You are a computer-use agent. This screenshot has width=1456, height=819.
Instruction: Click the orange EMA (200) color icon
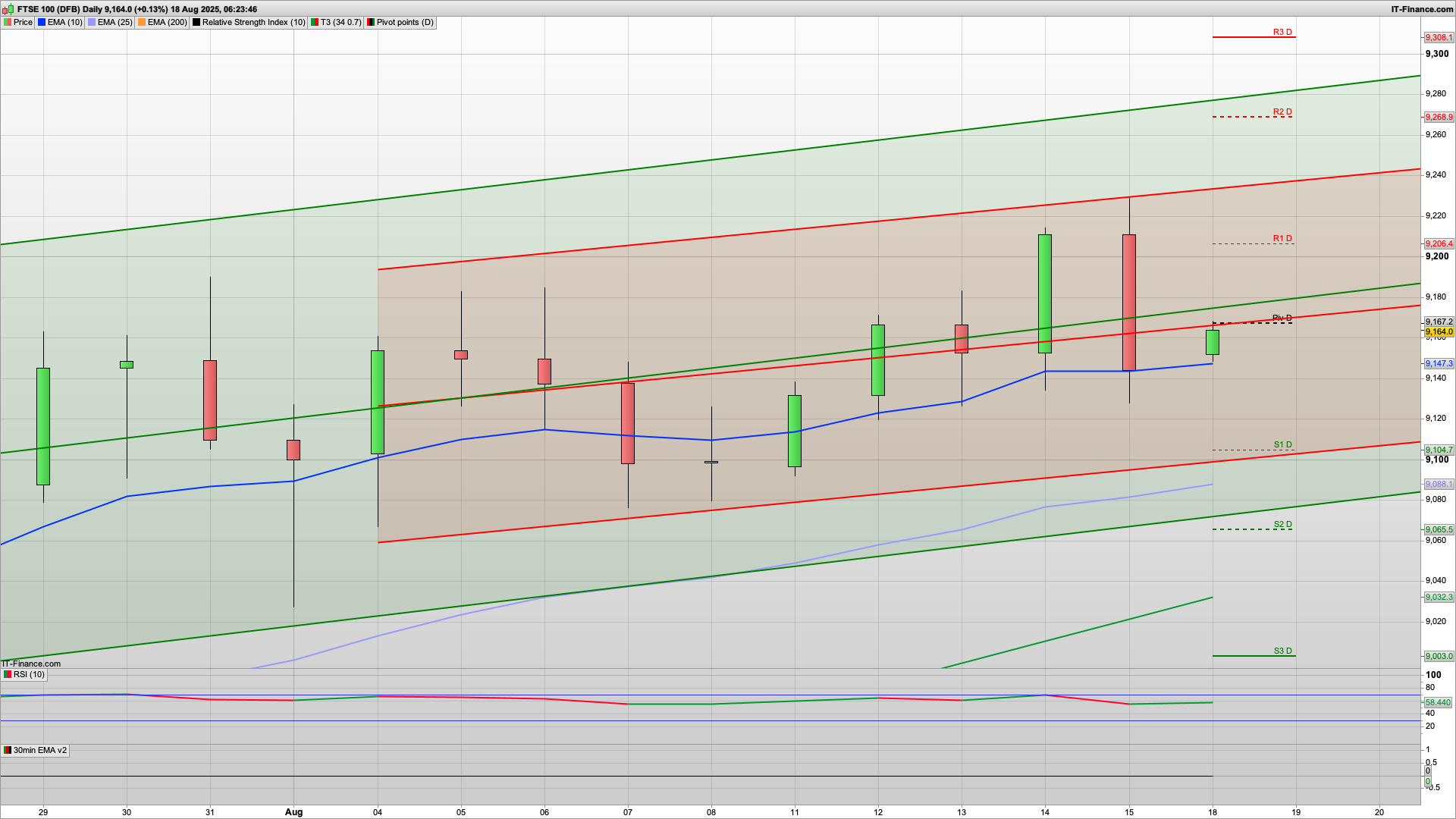pyautogui.click(x=142, y=23)
